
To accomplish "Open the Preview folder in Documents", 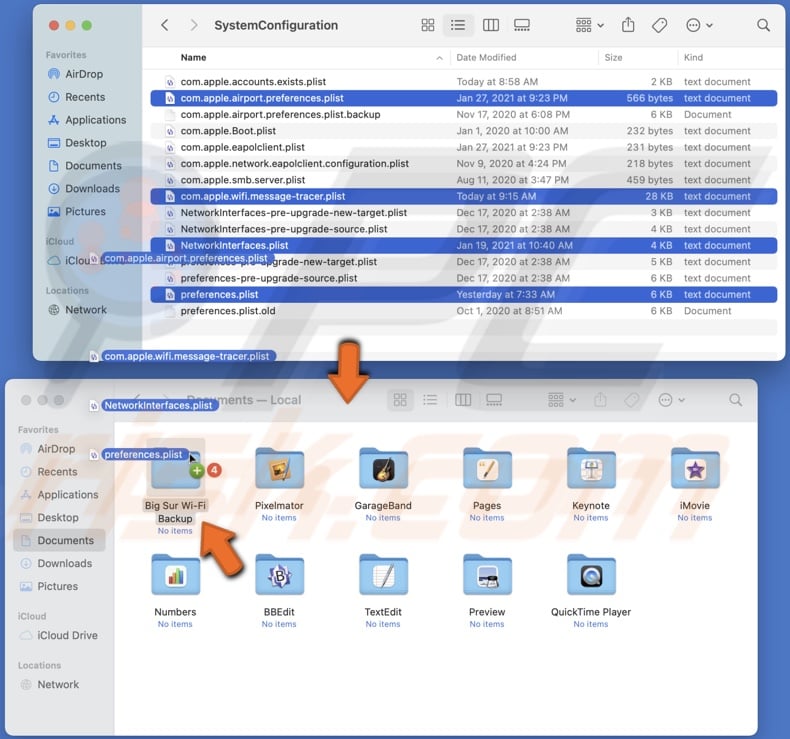I will point(487,575).
